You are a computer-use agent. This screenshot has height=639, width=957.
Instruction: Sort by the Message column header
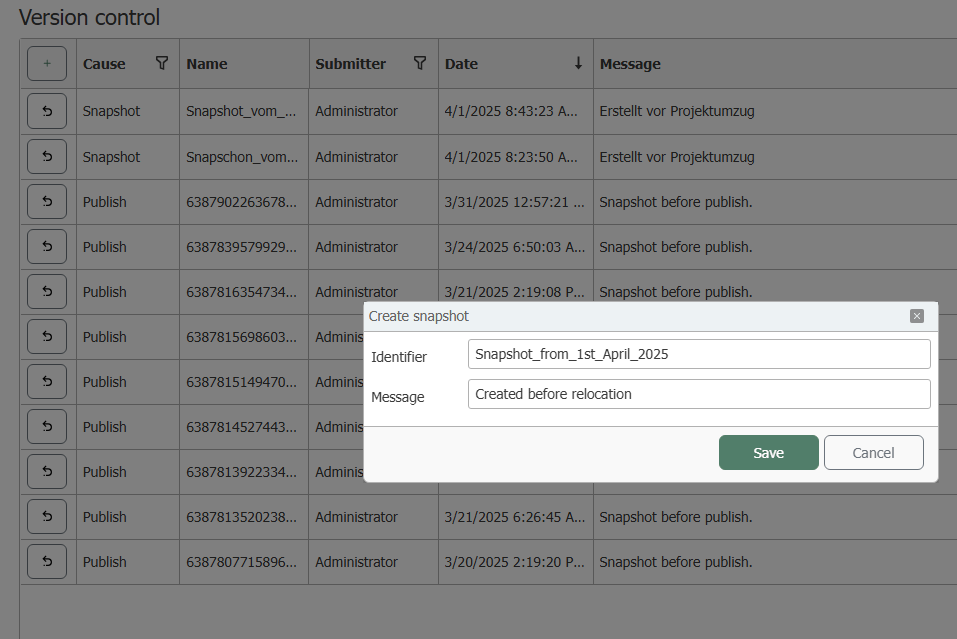(x=630, y=63)
